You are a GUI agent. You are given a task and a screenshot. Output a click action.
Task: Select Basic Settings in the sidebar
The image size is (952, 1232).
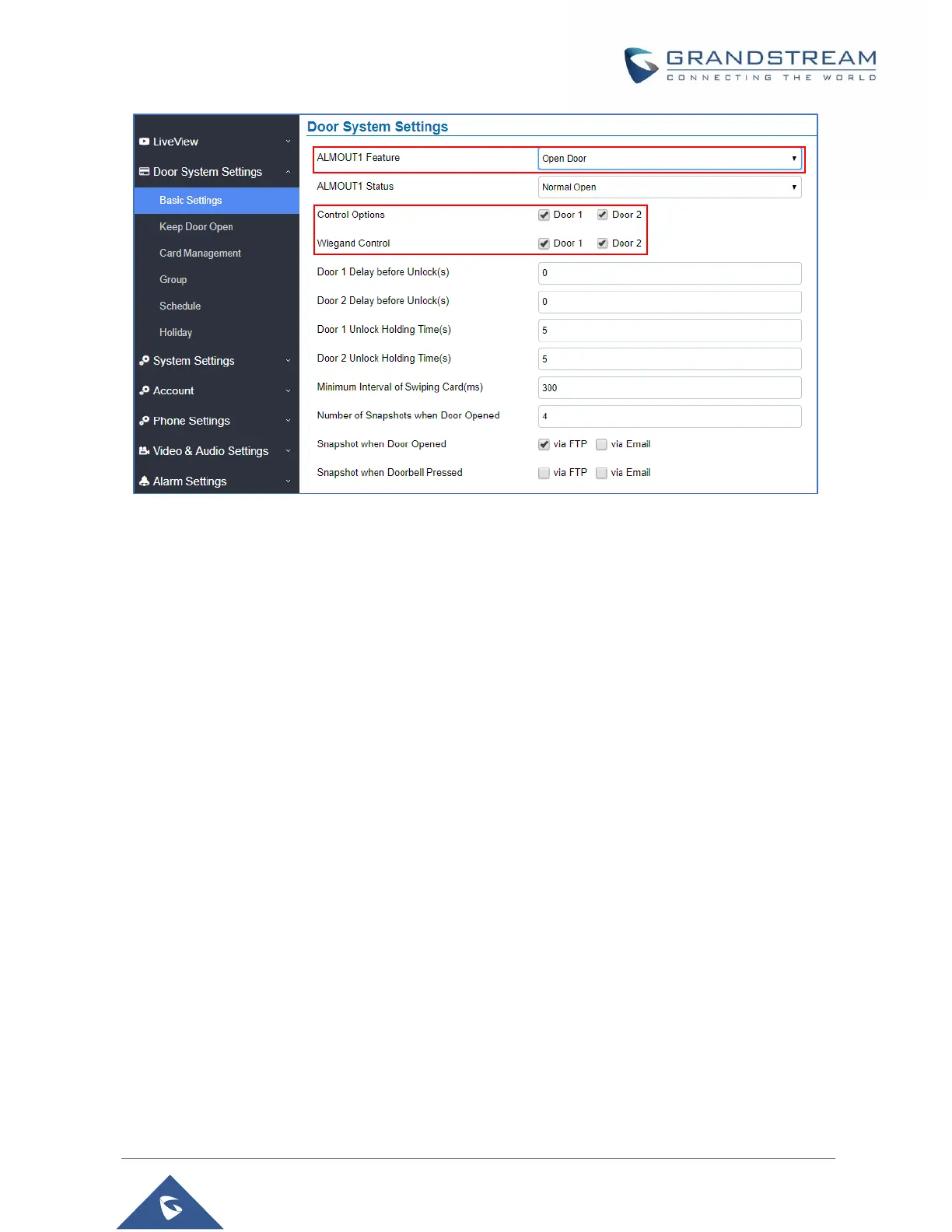217,200
